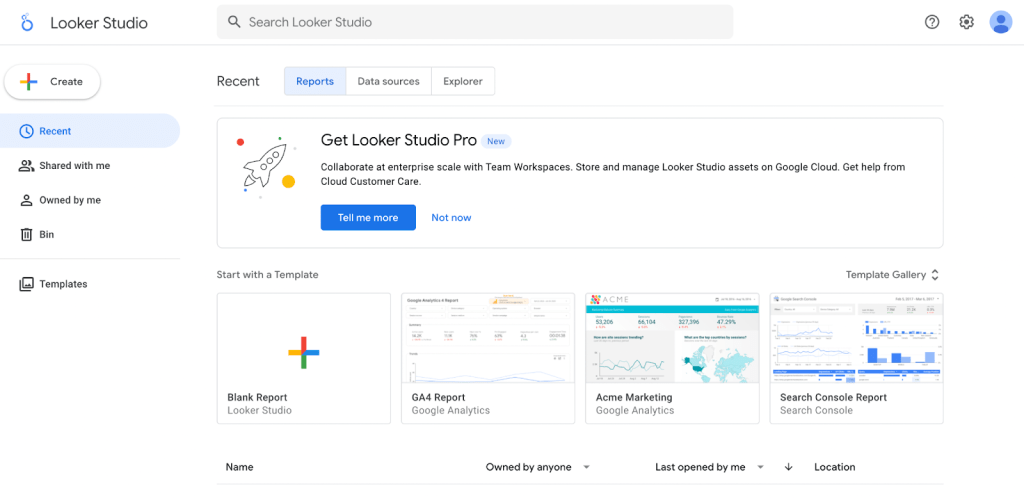Click the Recent heading above the list
This screenshot has width=1024, height=498.
tap(238, 82)
